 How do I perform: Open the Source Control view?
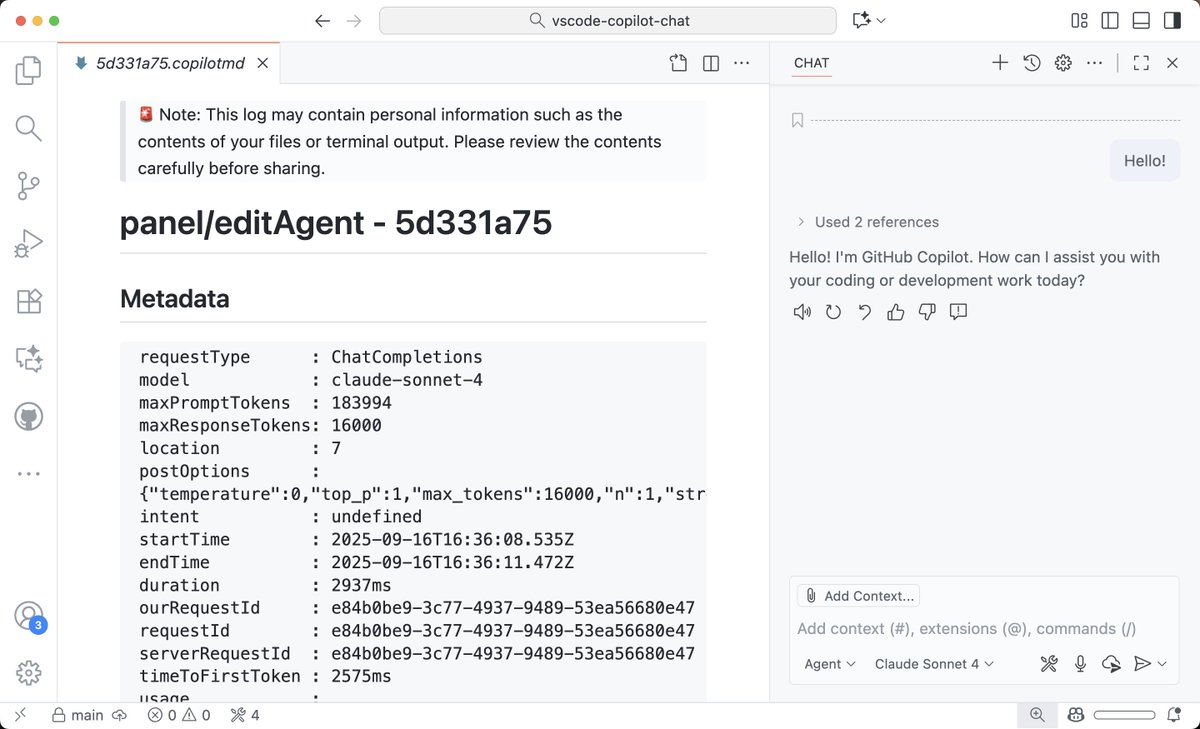tap(28, 186)
